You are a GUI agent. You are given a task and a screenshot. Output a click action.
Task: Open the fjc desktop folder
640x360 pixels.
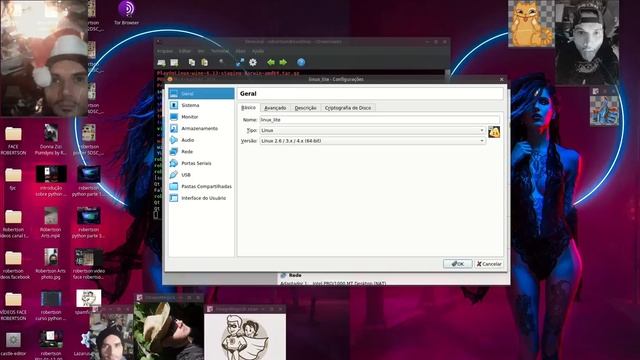click(13, 179)
